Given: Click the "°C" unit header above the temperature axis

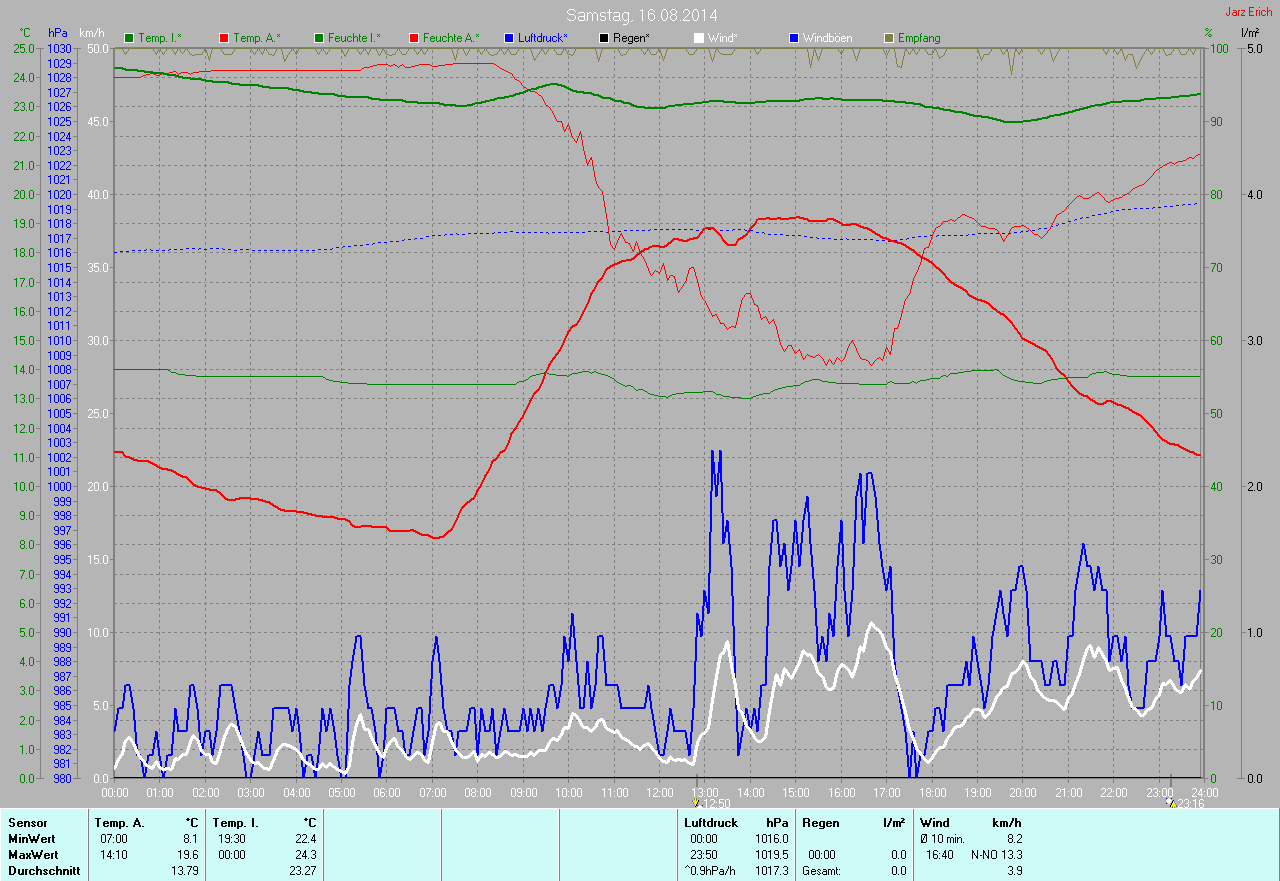Looking at the screenshot, I should point(25,33).
